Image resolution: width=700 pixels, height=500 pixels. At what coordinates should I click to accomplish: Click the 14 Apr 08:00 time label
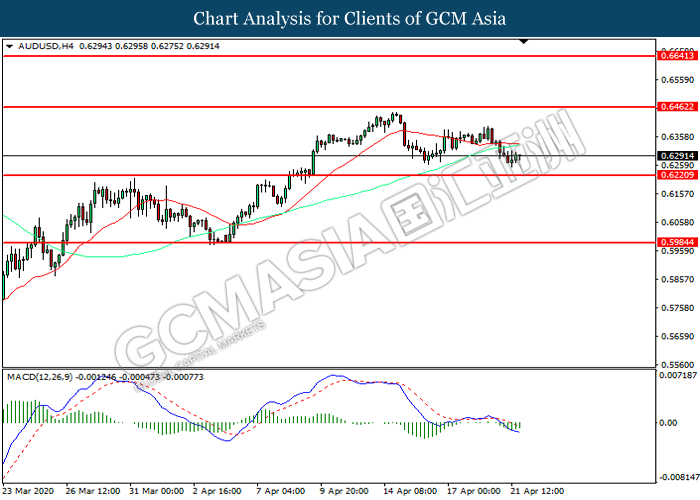411,491
